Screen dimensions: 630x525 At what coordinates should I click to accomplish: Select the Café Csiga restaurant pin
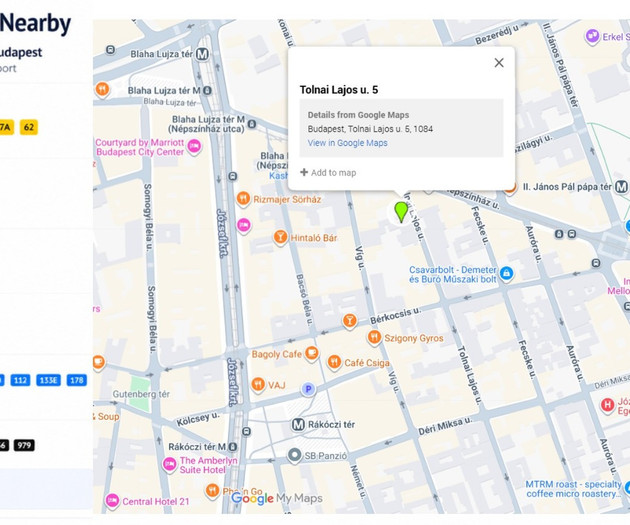(334, 362)
